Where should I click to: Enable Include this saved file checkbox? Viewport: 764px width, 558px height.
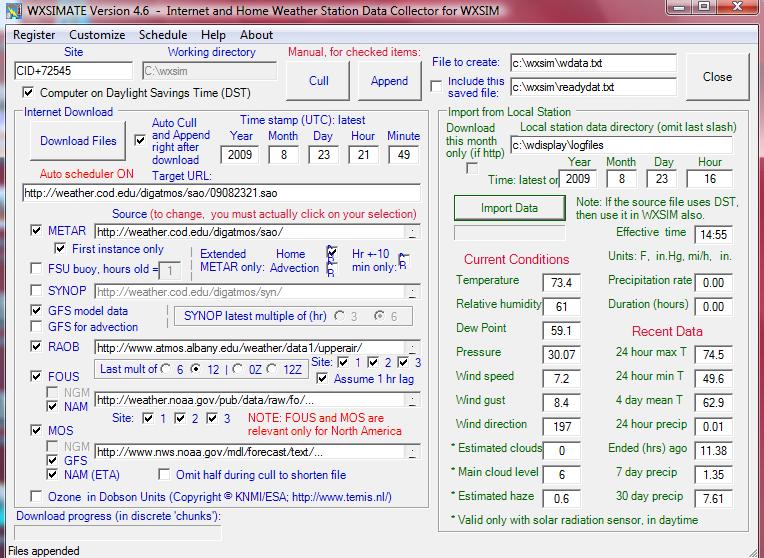436,86
